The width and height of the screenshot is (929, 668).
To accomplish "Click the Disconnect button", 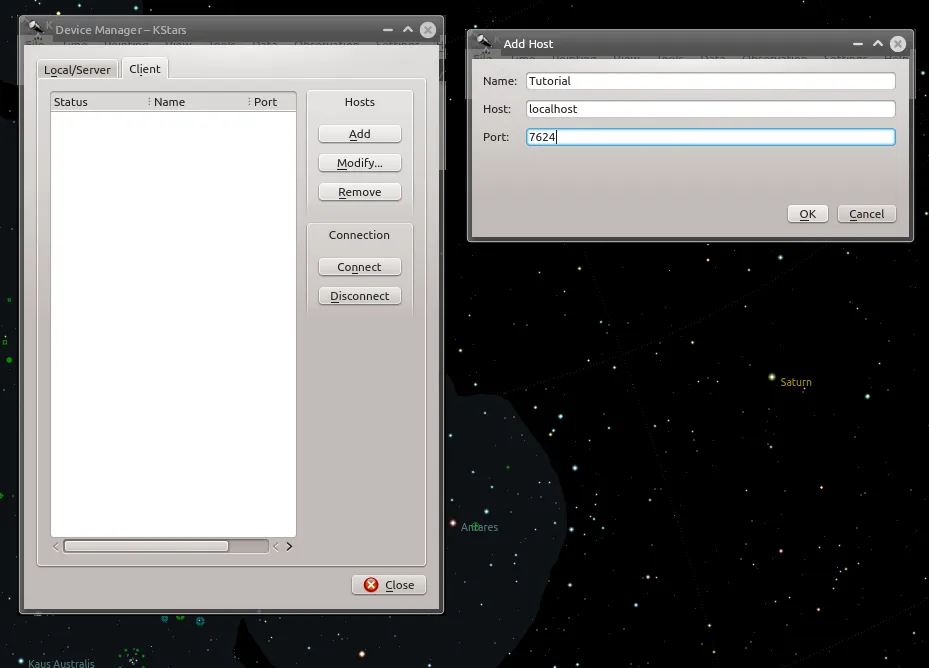I will click(360, 296).
